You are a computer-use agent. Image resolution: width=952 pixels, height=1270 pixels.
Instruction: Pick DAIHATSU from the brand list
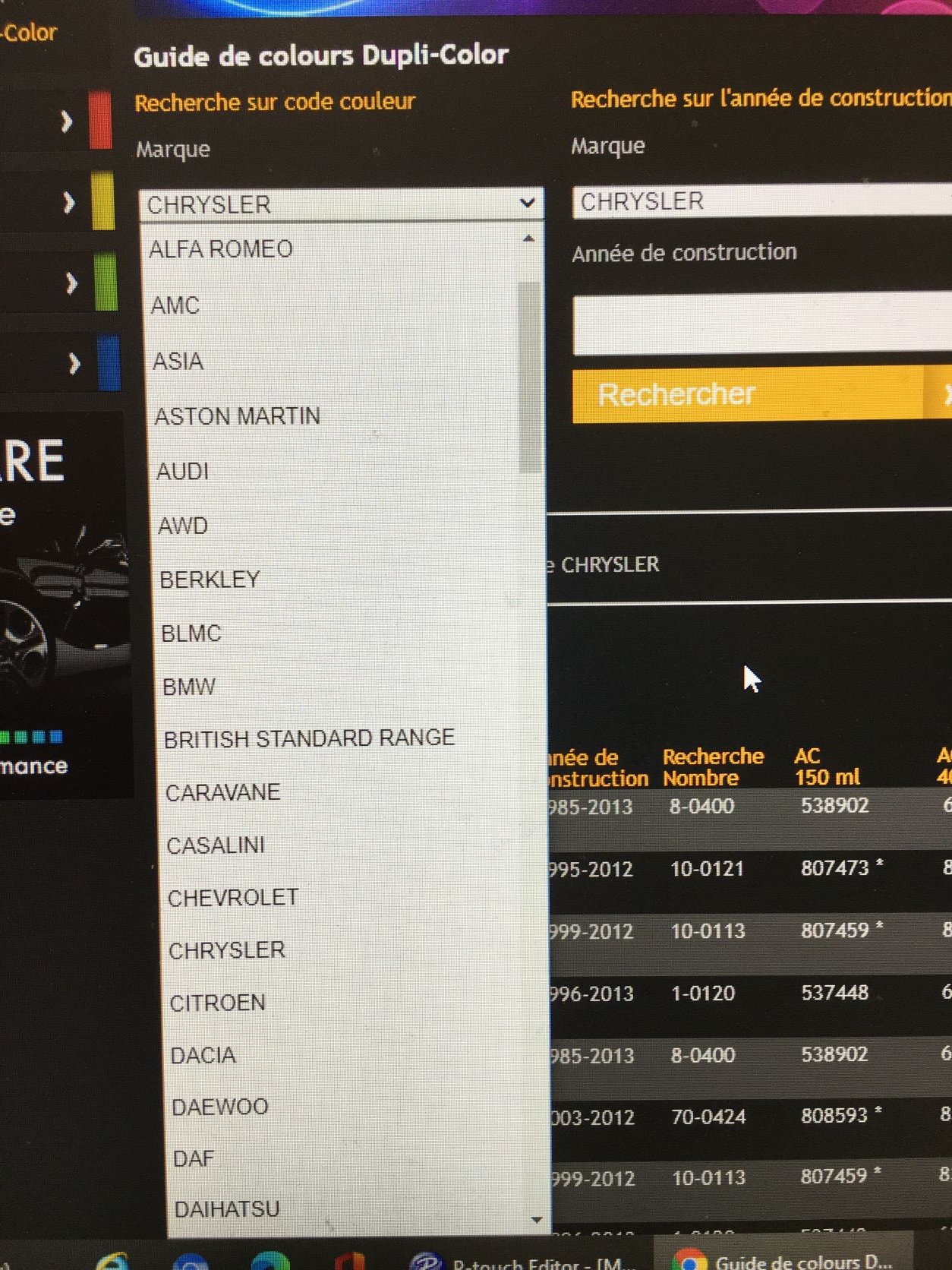227,1208
